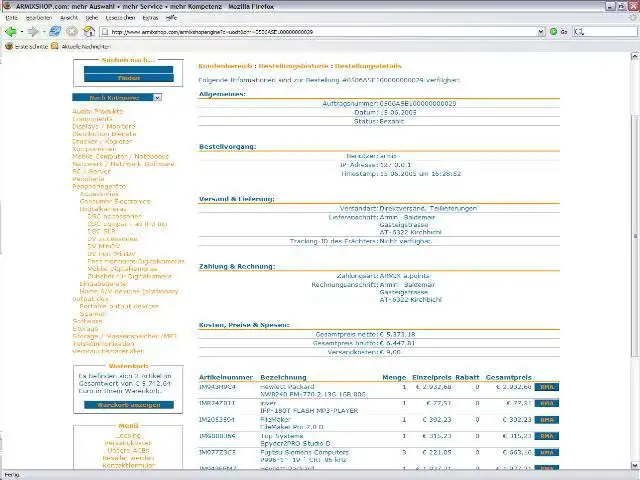The image size is (640, 480).
Task: Open 'Storage / Massenspeicher' category
Action: pos(124,336)
